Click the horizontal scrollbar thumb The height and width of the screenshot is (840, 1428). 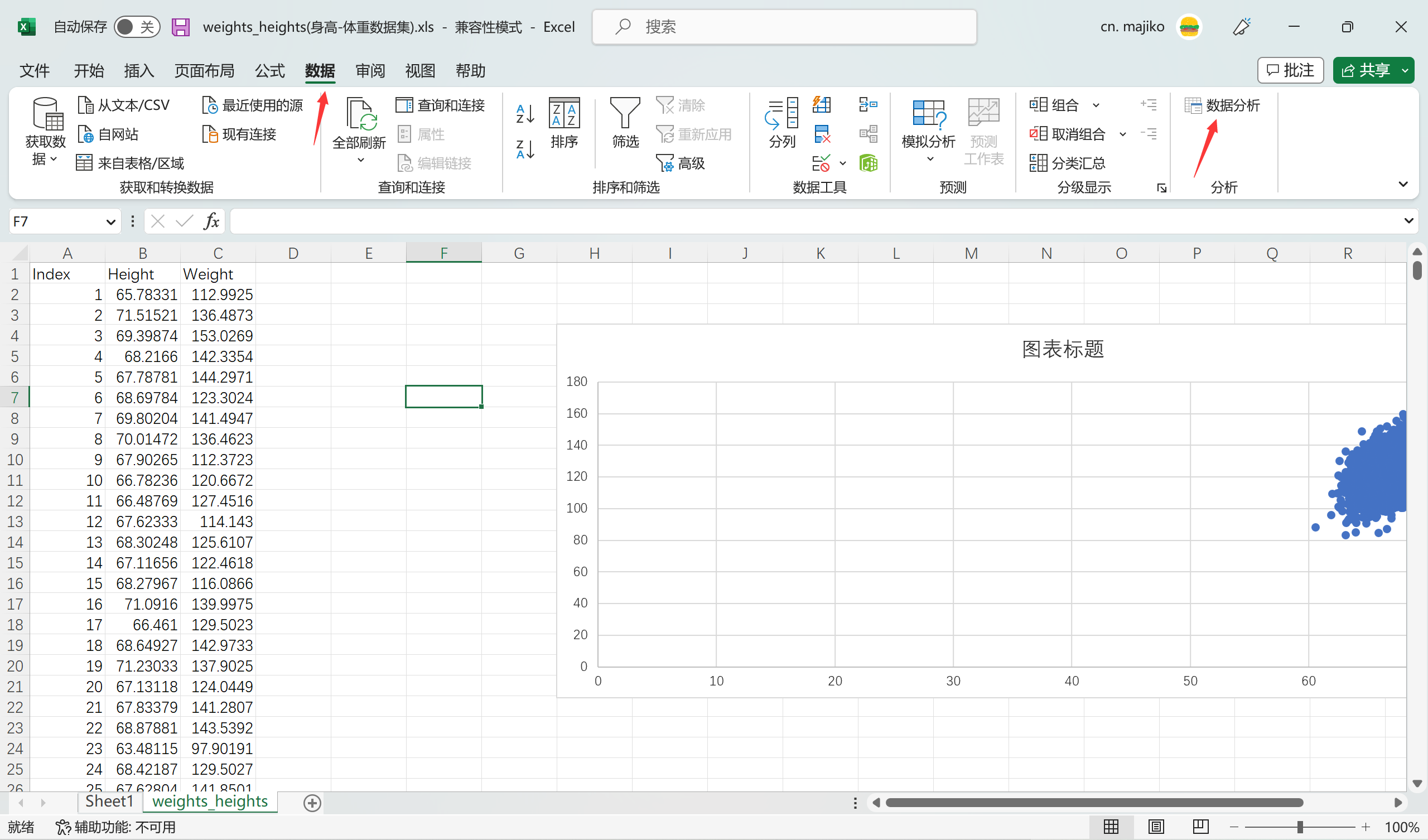point(1094,803)
